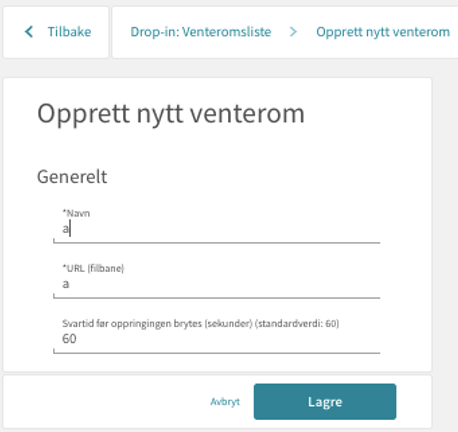Click empty space left of Avbryt in footer
Screen dimensions: 458x432
(107, 402)
